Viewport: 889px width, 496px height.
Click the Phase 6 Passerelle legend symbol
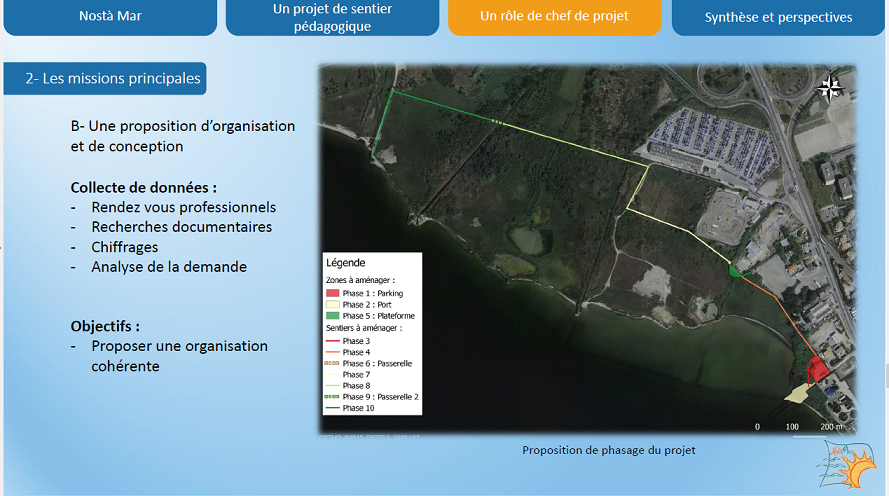333,364
